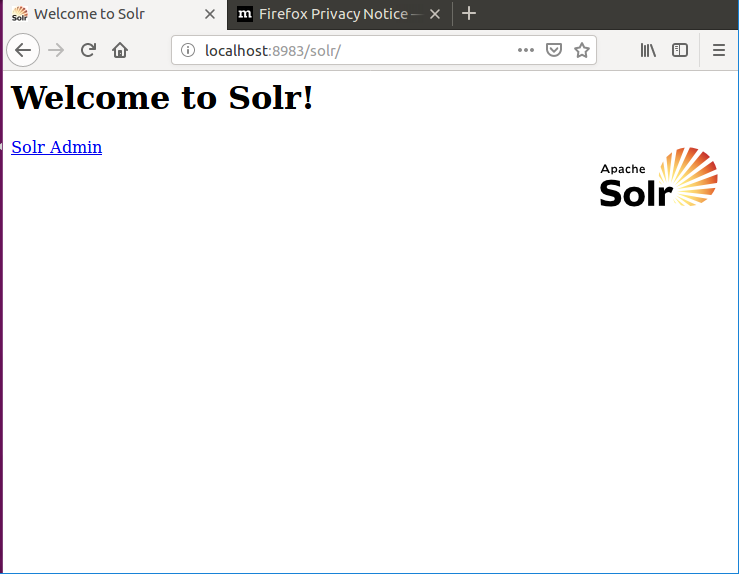This screenshot has width=739, height=574.
Task: Open page actions three-dot menu
Action: (x=526, y=50)
